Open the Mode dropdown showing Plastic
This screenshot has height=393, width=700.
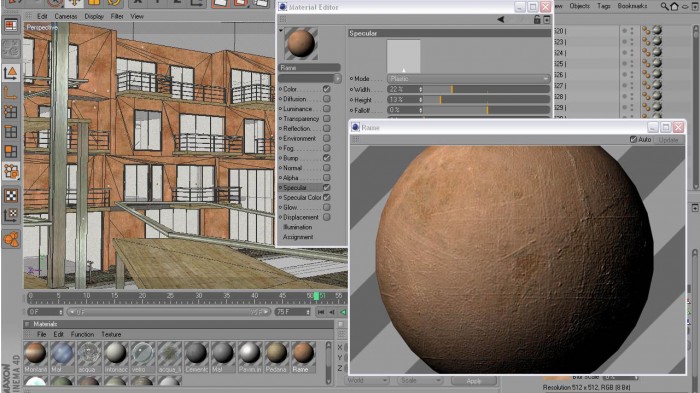pos(468,79)
